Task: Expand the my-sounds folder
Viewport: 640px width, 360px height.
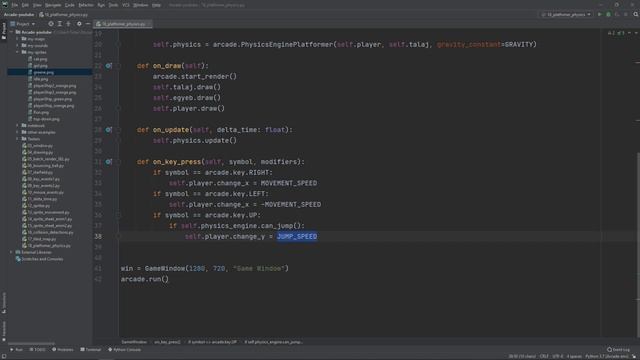Action: [18, 45]
